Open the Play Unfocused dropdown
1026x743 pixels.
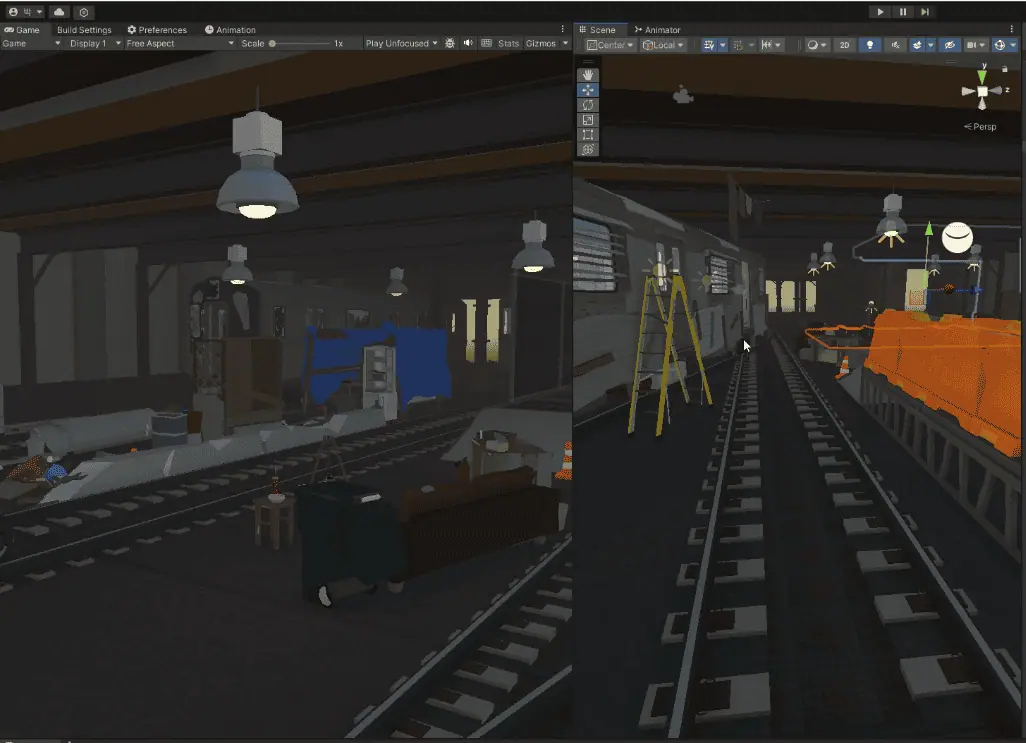tap(401, 44)
